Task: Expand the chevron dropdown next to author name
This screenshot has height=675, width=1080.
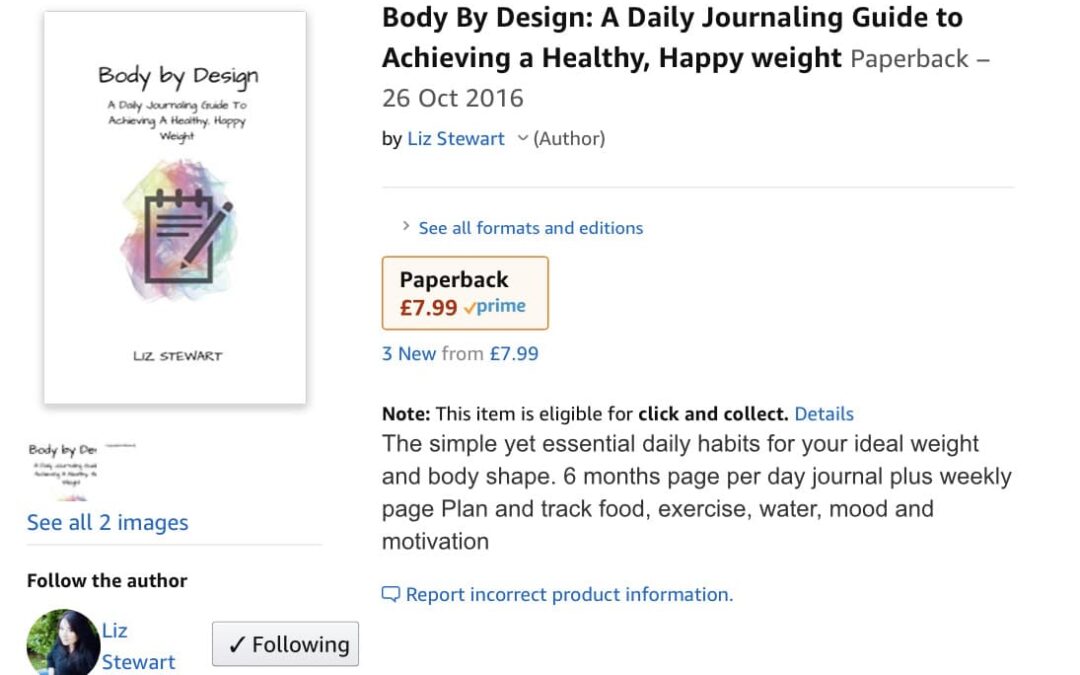Action: (522, 139)
